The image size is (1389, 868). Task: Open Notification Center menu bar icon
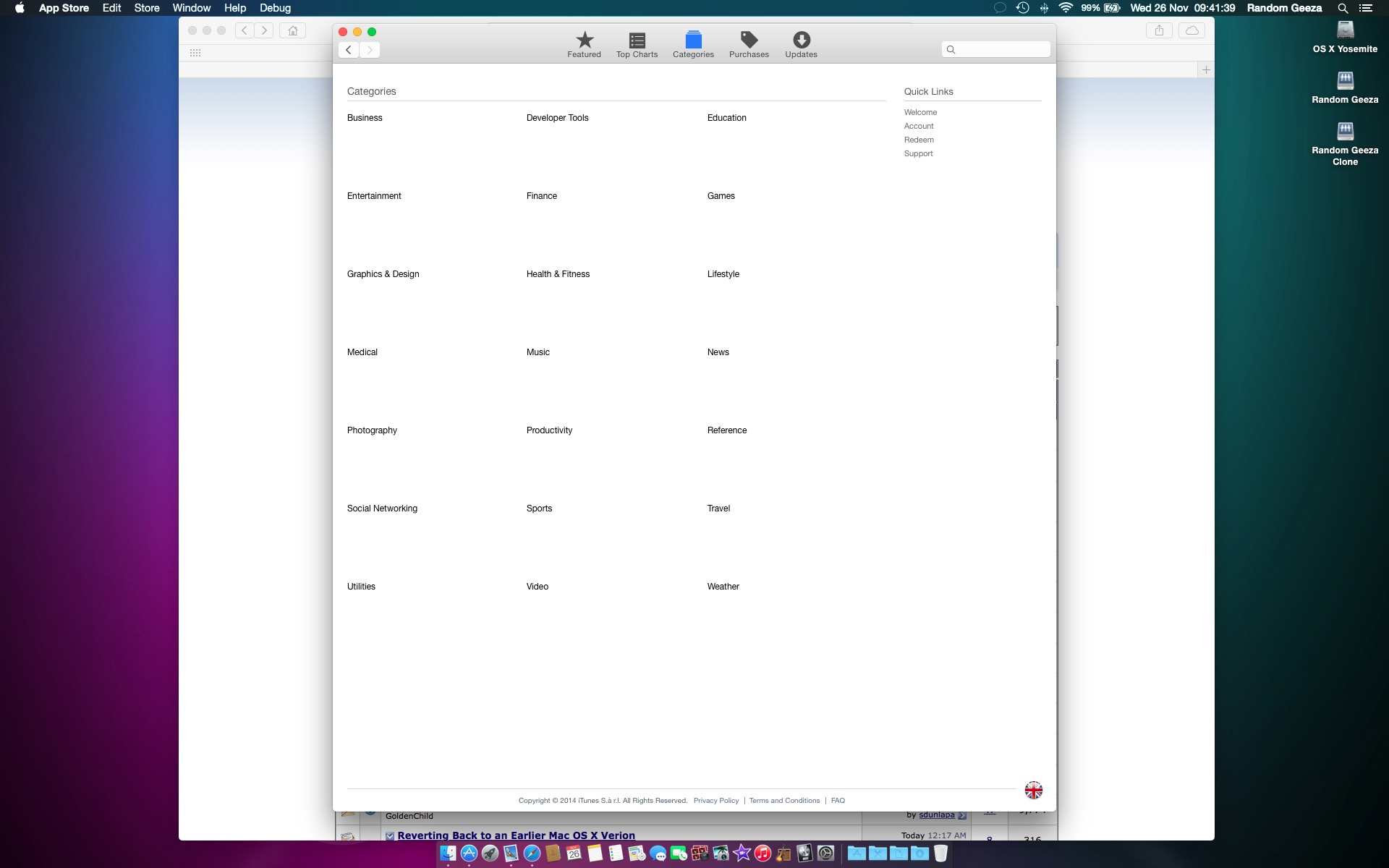pyautogui.click(x=1366, y=8)
